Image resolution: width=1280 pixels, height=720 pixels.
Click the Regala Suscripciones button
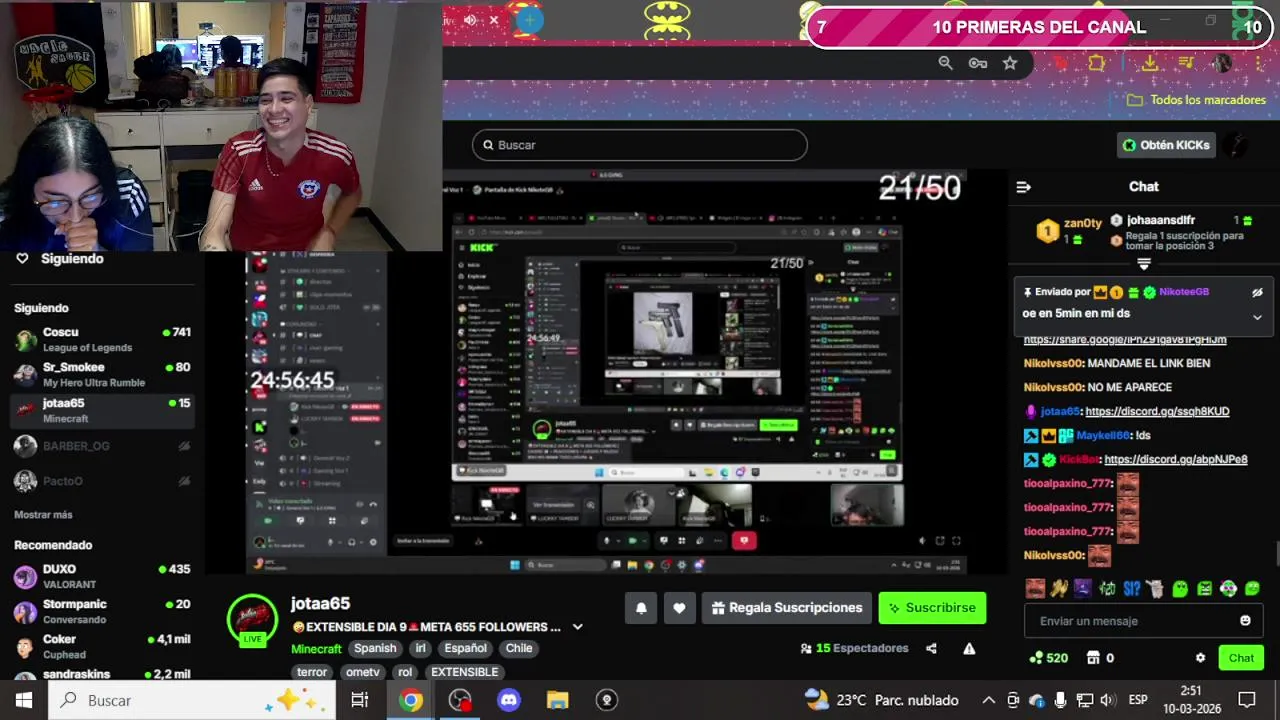tap(786, 608)
